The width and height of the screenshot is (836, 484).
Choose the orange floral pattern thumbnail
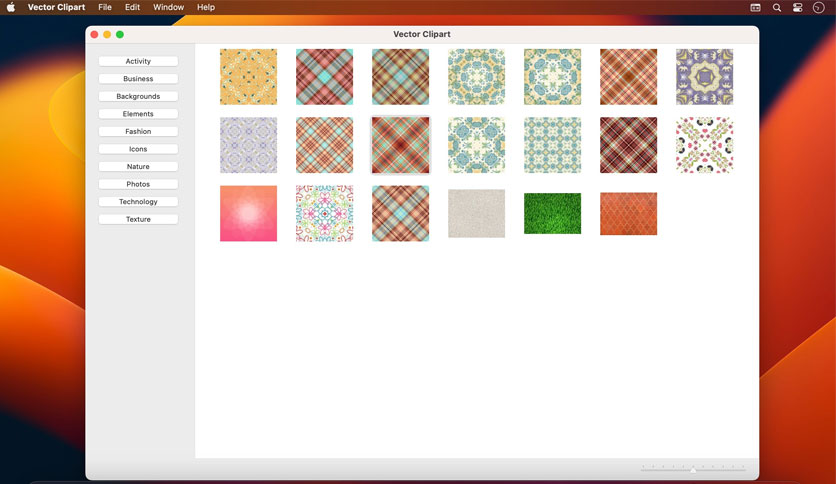(x=248, y=77)
